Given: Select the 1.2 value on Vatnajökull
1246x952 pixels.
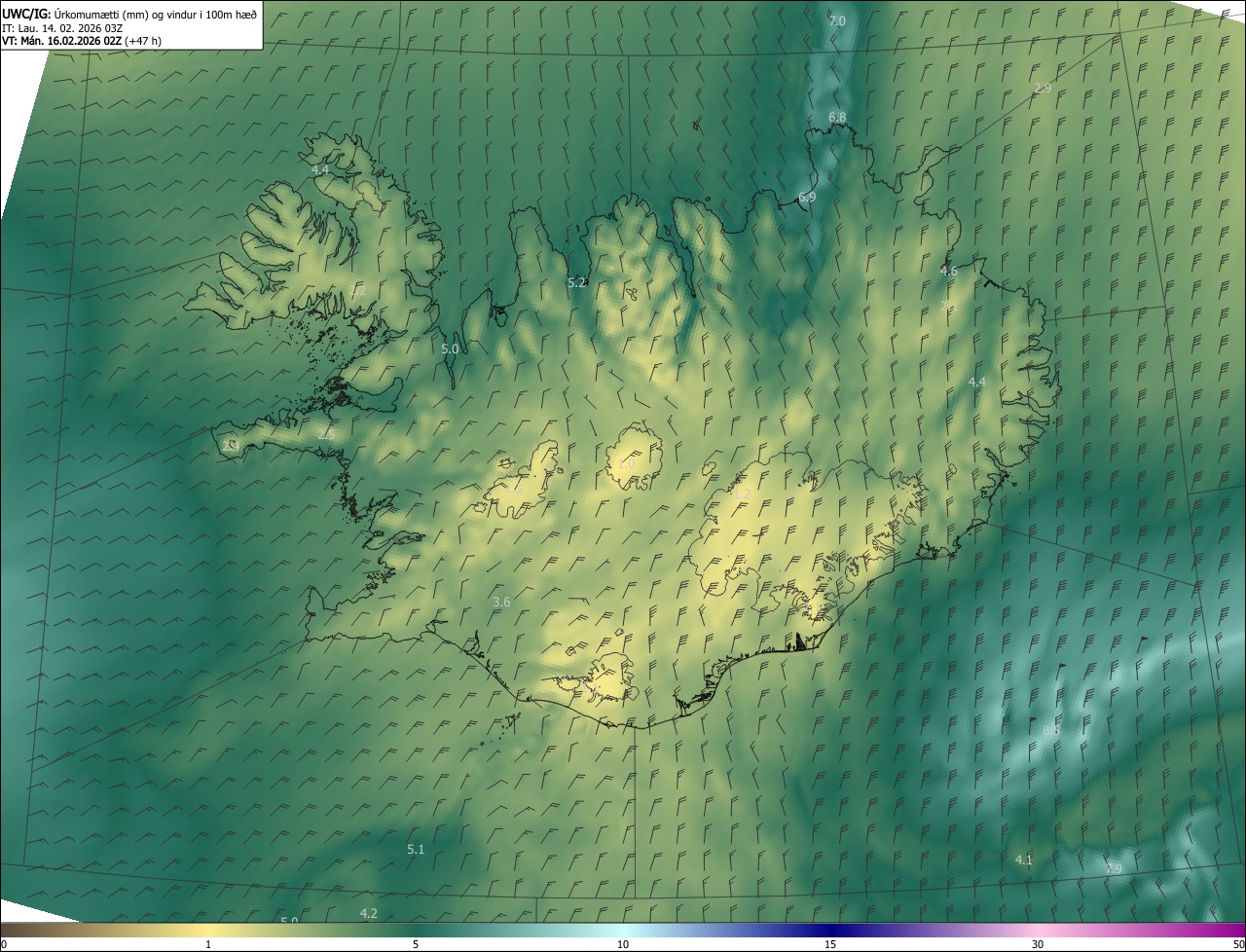Looking at the screenshot, I should pyautogui.click(x=742, y=494).
